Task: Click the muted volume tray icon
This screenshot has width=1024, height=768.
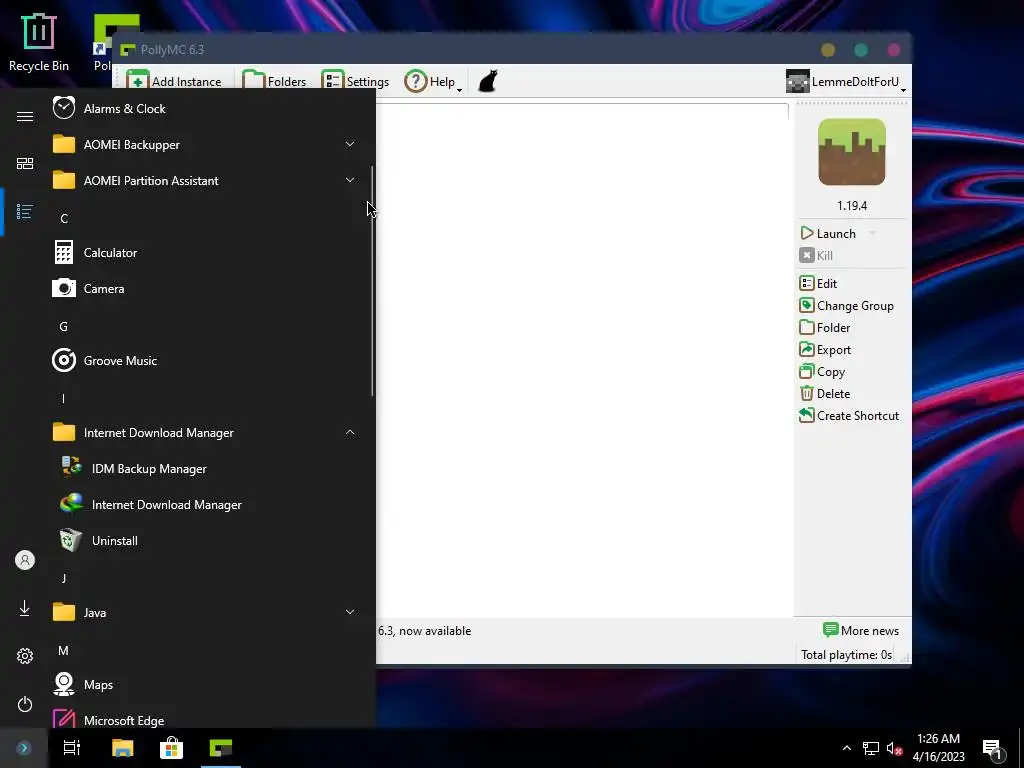Action: point(894,748)
